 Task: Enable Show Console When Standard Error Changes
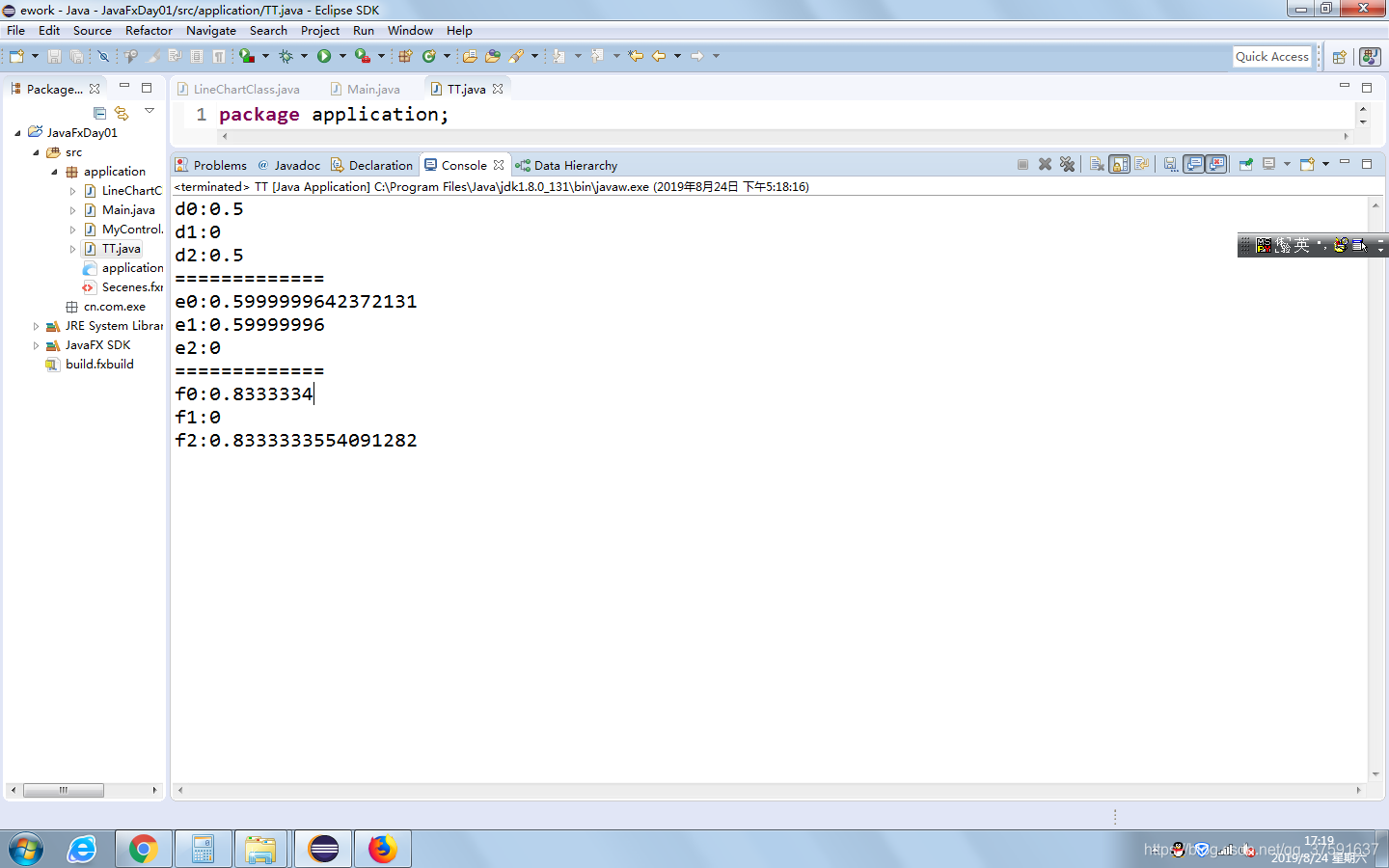pos(1216,165)
